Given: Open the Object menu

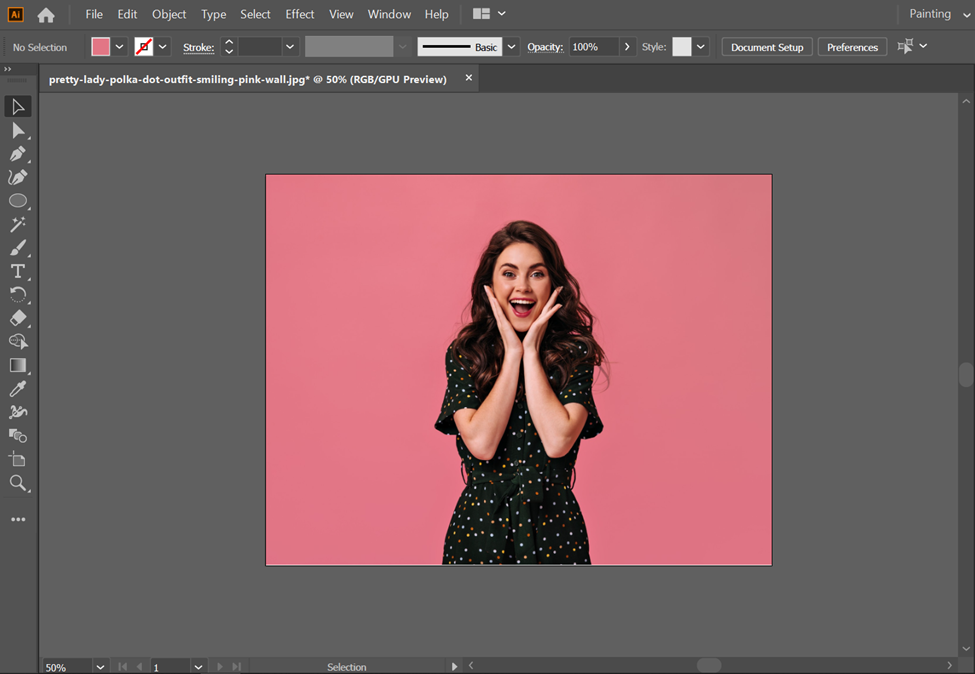Looking at the screenshot, I should click(169, 14).
